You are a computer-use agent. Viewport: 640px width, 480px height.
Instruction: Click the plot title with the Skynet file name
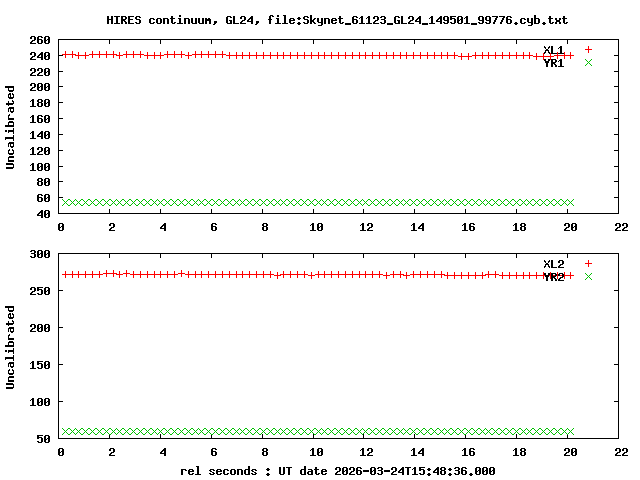pos(337,20)
